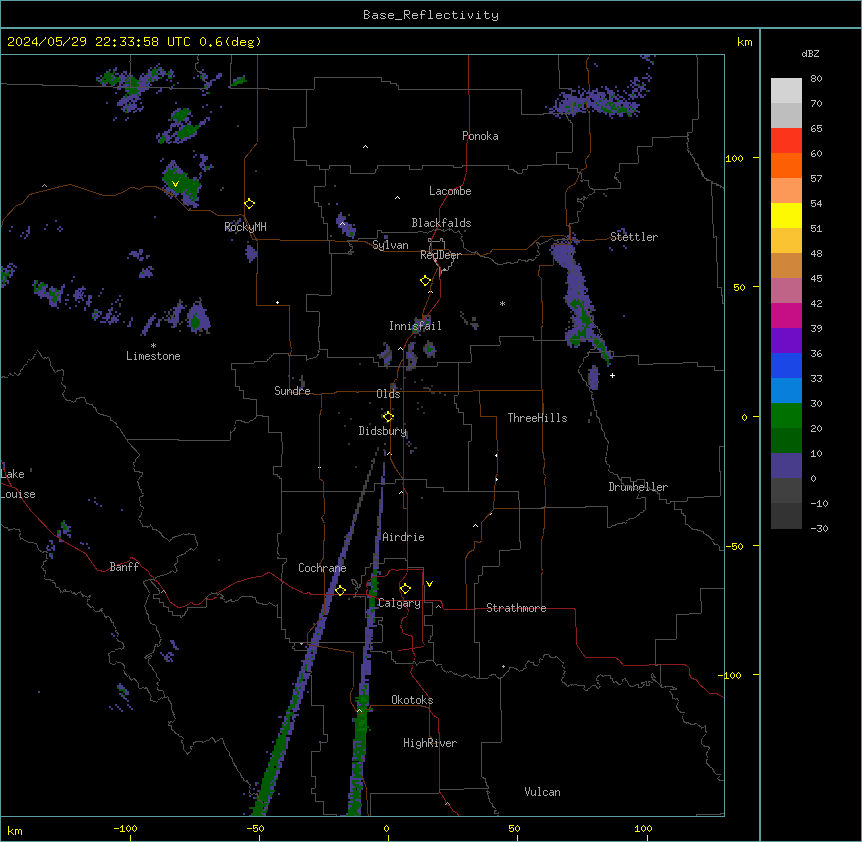
Task: Click the Calgary label on the map
Action: click(399, 603)
